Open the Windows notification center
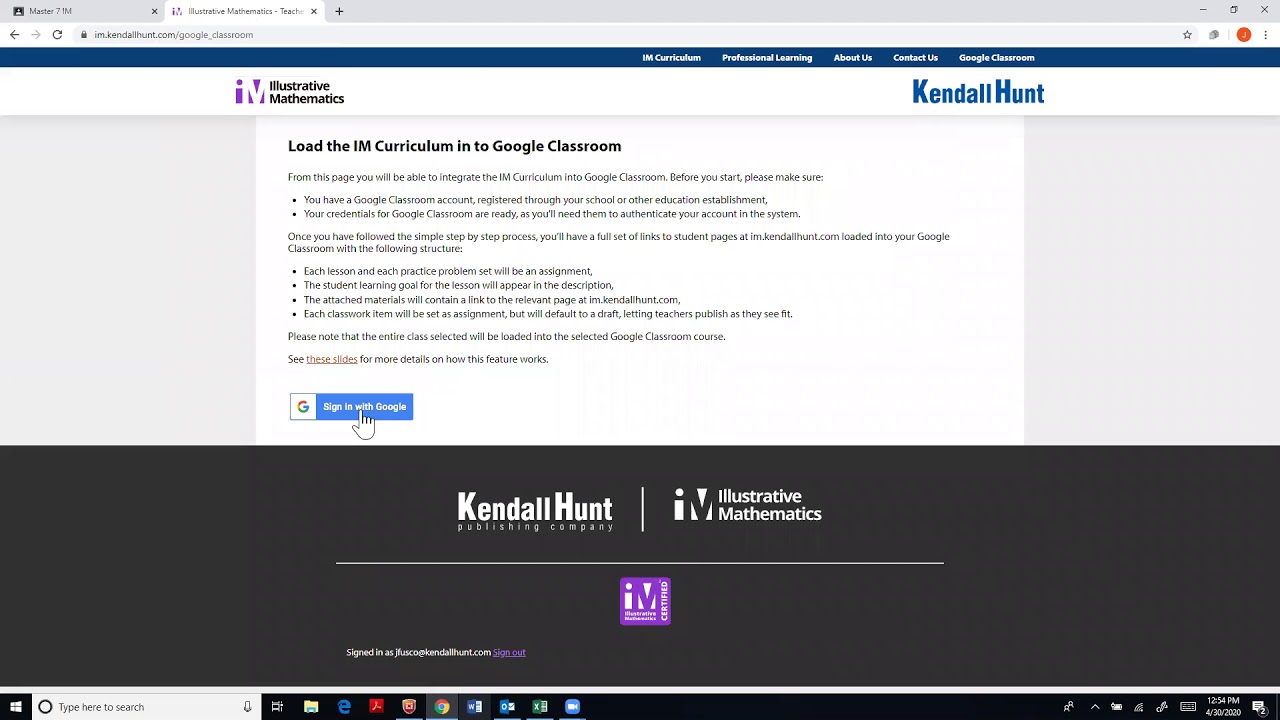This screenshot has height=720, width=1280. [x=1260, y=707]
